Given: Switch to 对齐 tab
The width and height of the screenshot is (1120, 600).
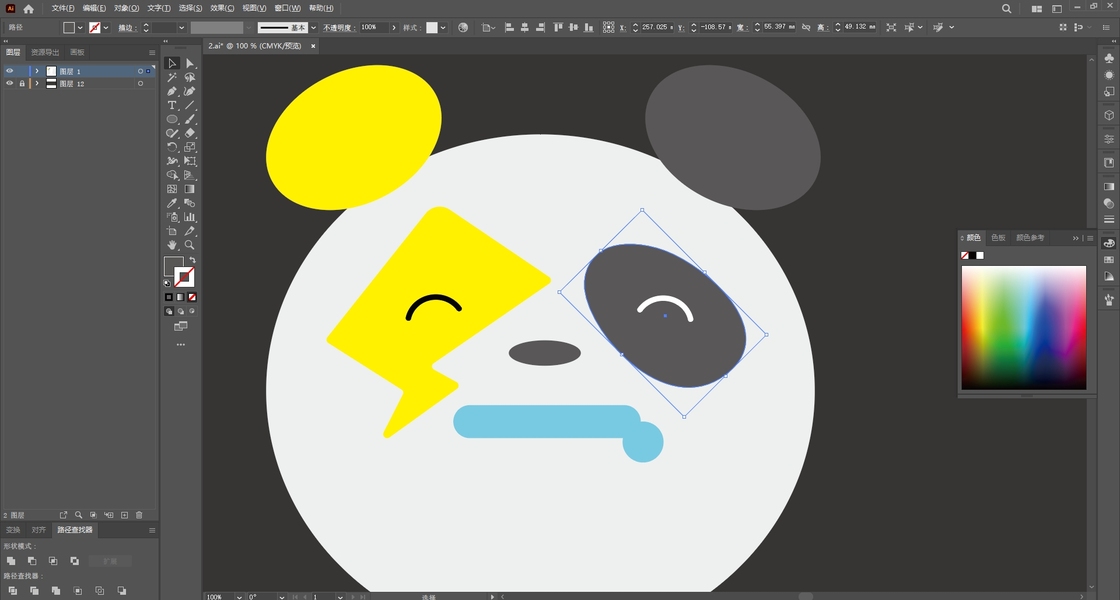Looking at the screenshot, I should coord(39,530).
